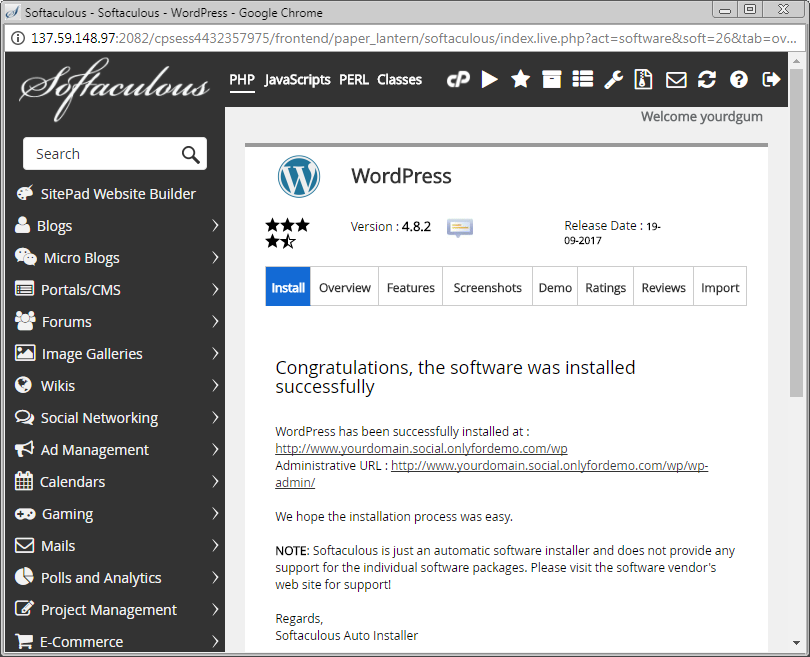
Task: Open the Mails category label
Action: (58, 546)
